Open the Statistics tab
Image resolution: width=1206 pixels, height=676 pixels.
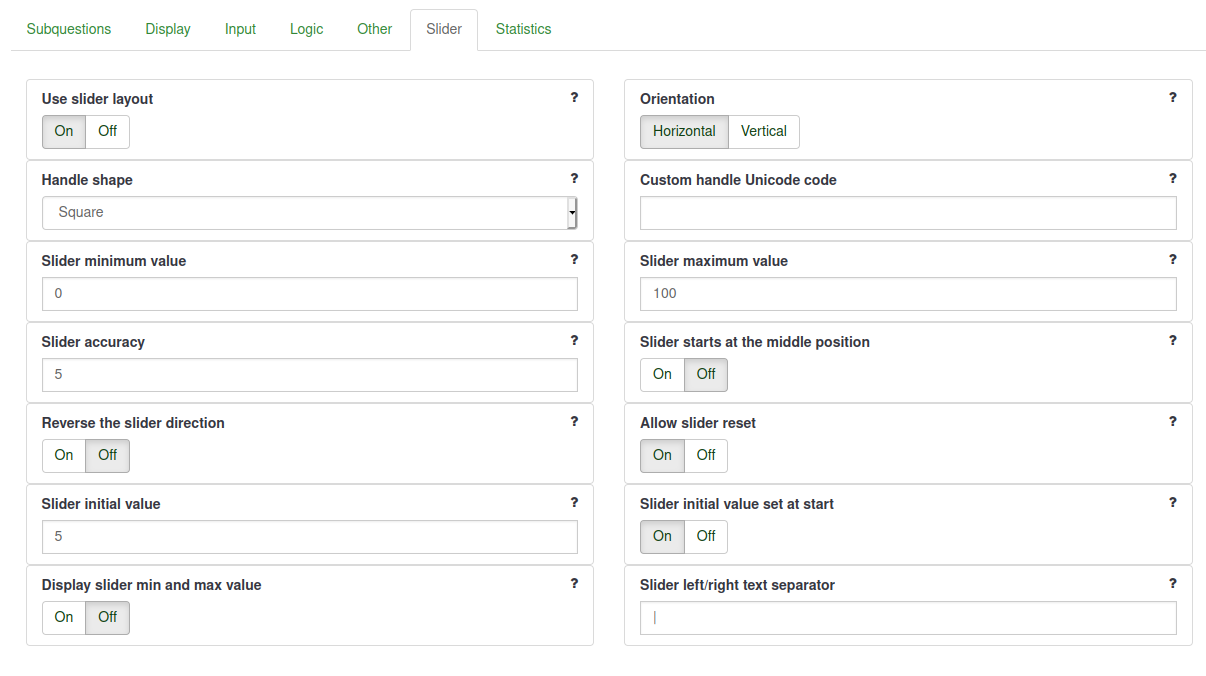[523, 29]
